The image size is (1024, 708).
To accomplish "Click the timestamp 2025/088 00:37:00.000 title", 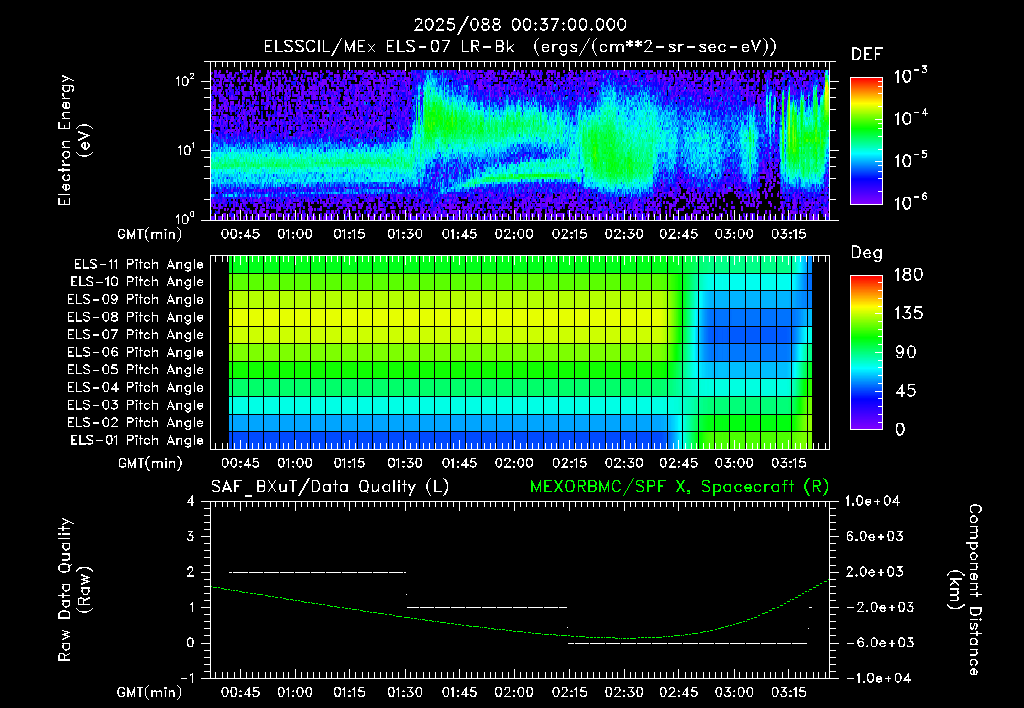I will pos(520,25).
